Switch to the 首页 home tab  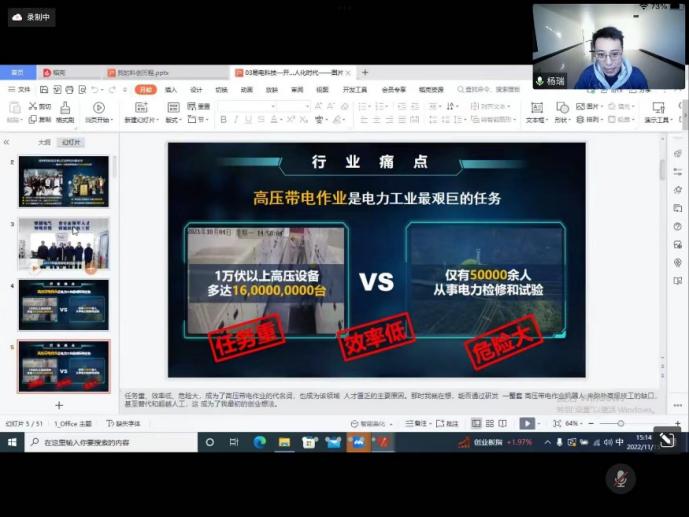18,72
